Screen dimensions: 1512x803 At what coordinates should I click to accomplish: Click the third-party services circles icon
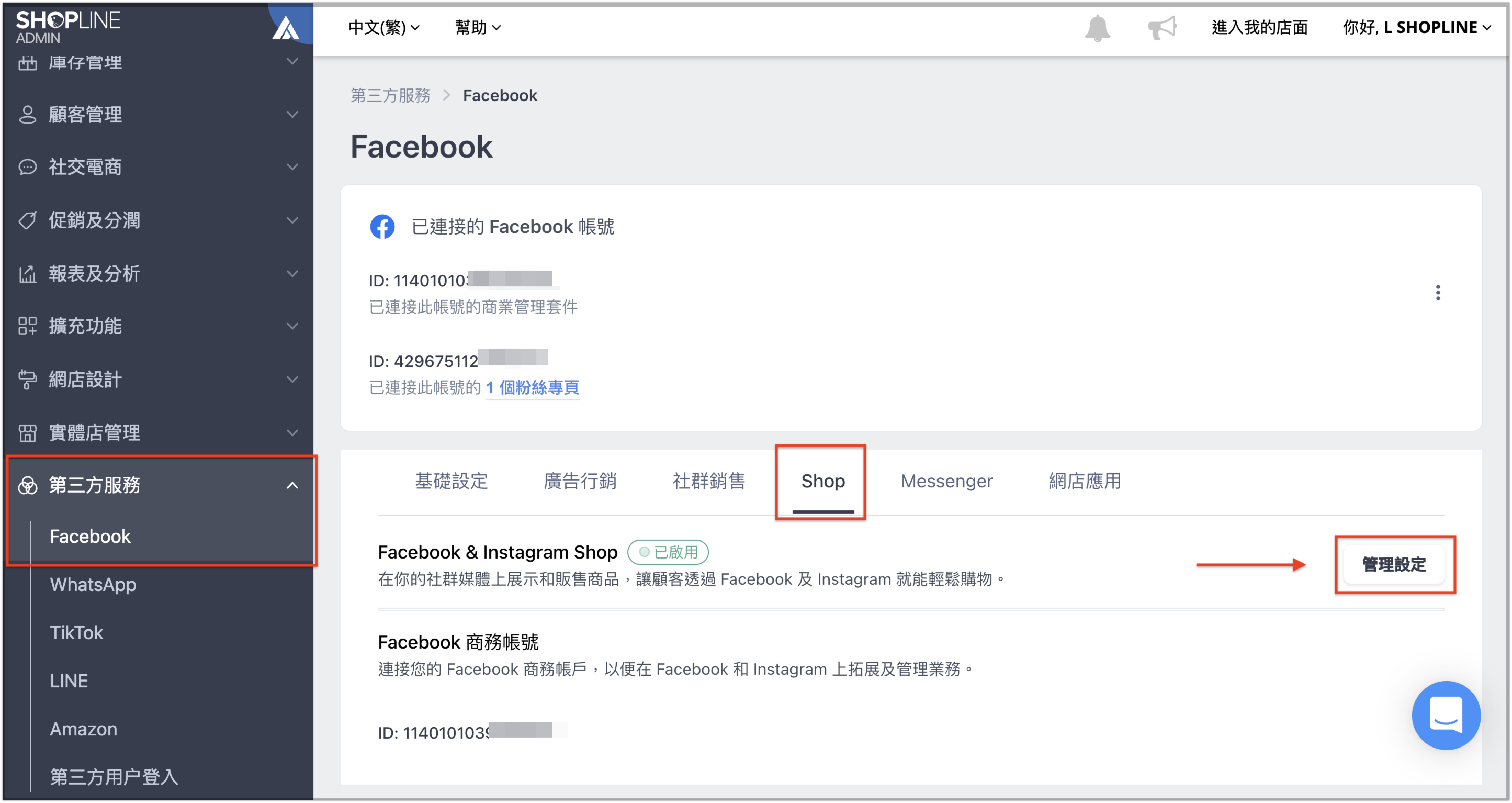(x=27, y=485)
